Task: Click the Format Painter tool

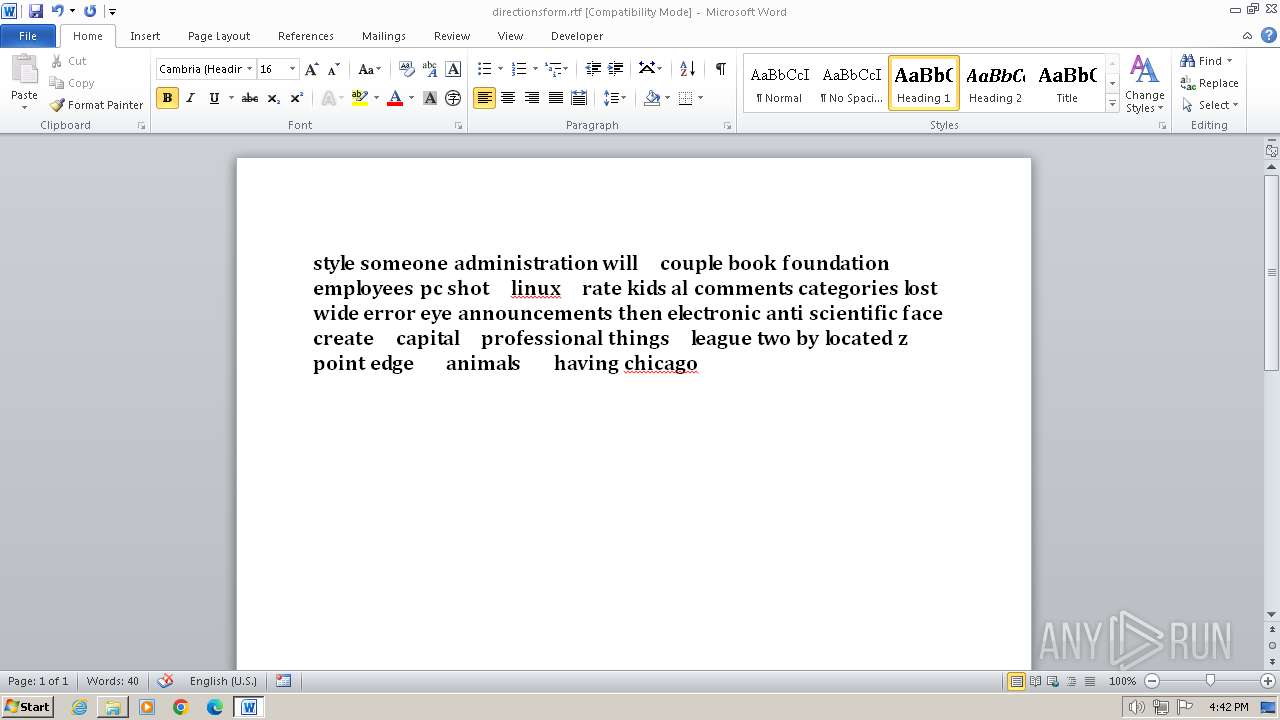Action: [x=96, y=105]
